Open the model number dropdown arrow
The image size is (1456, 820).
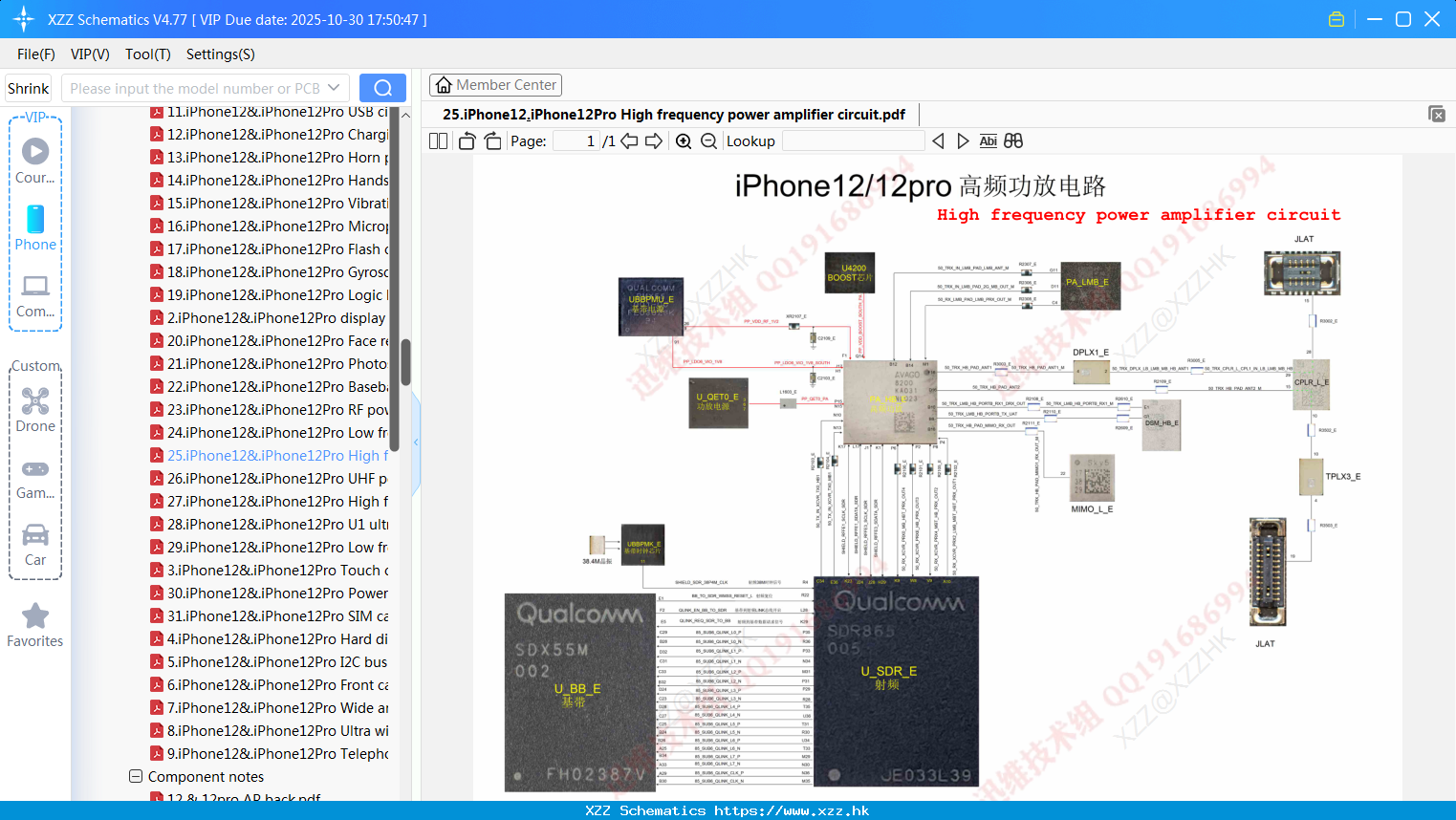point(334,88)
